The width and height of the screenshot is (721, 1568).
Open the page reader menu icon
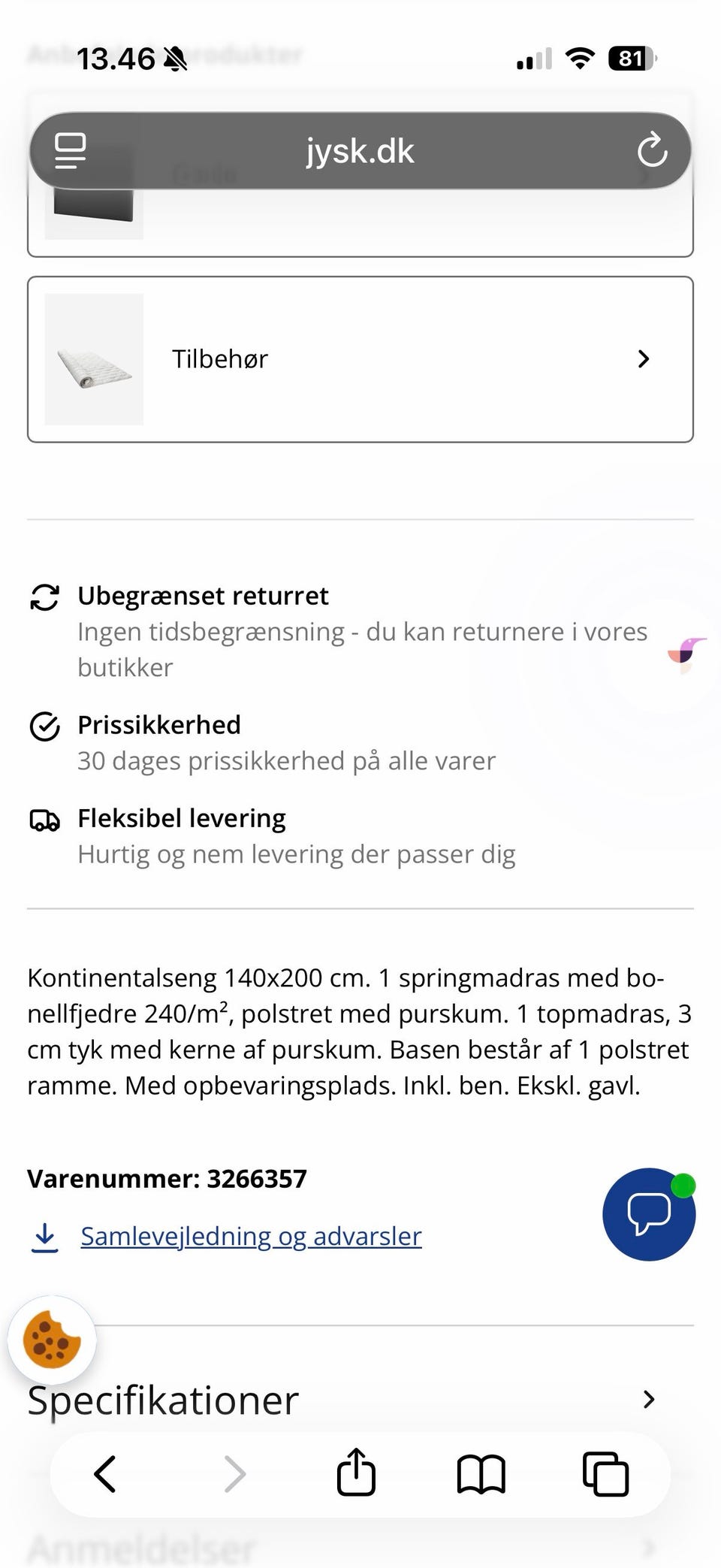(71, 150)
